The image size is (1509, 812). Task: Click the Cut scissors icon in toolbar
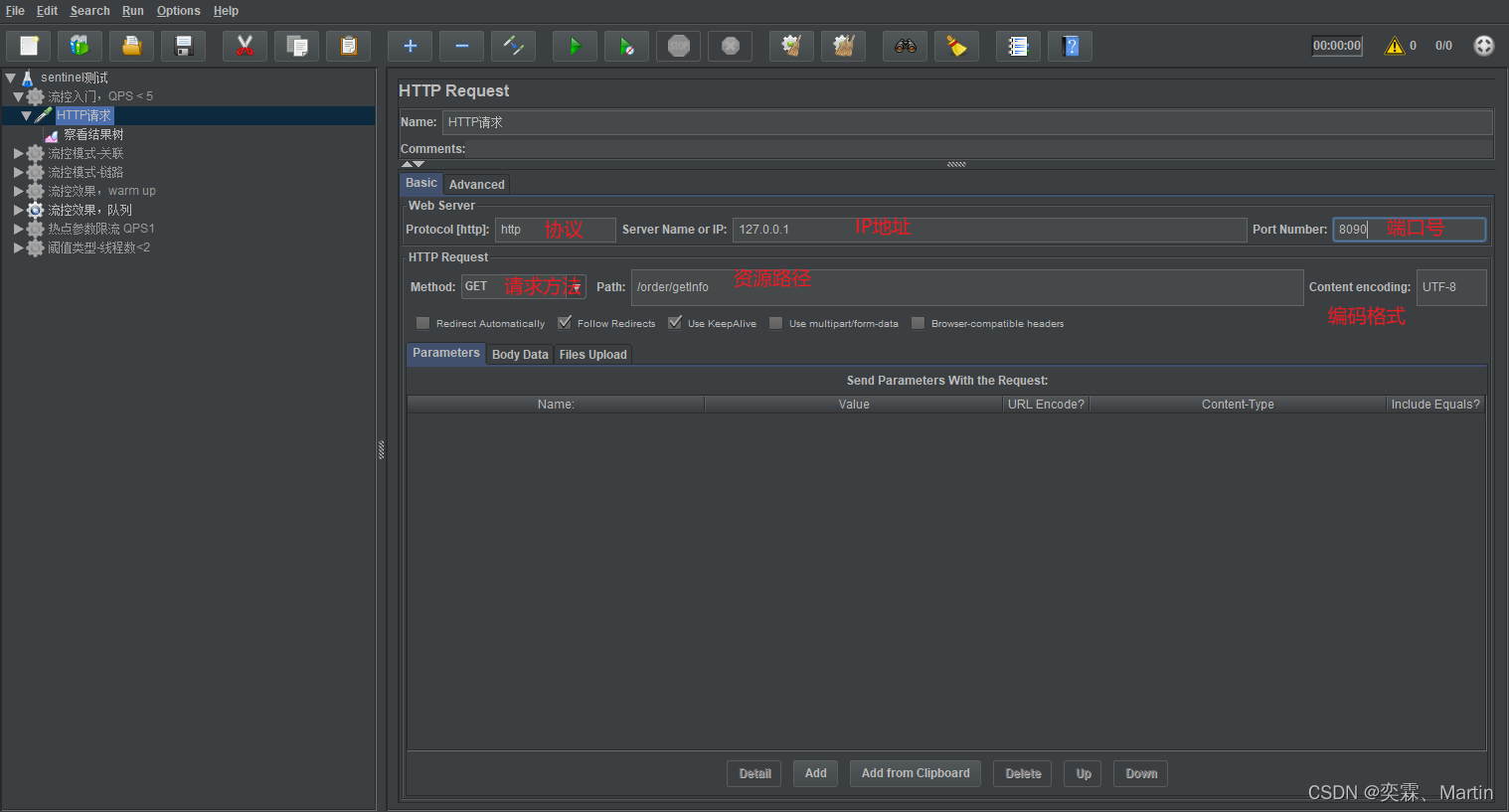point(245,46)
